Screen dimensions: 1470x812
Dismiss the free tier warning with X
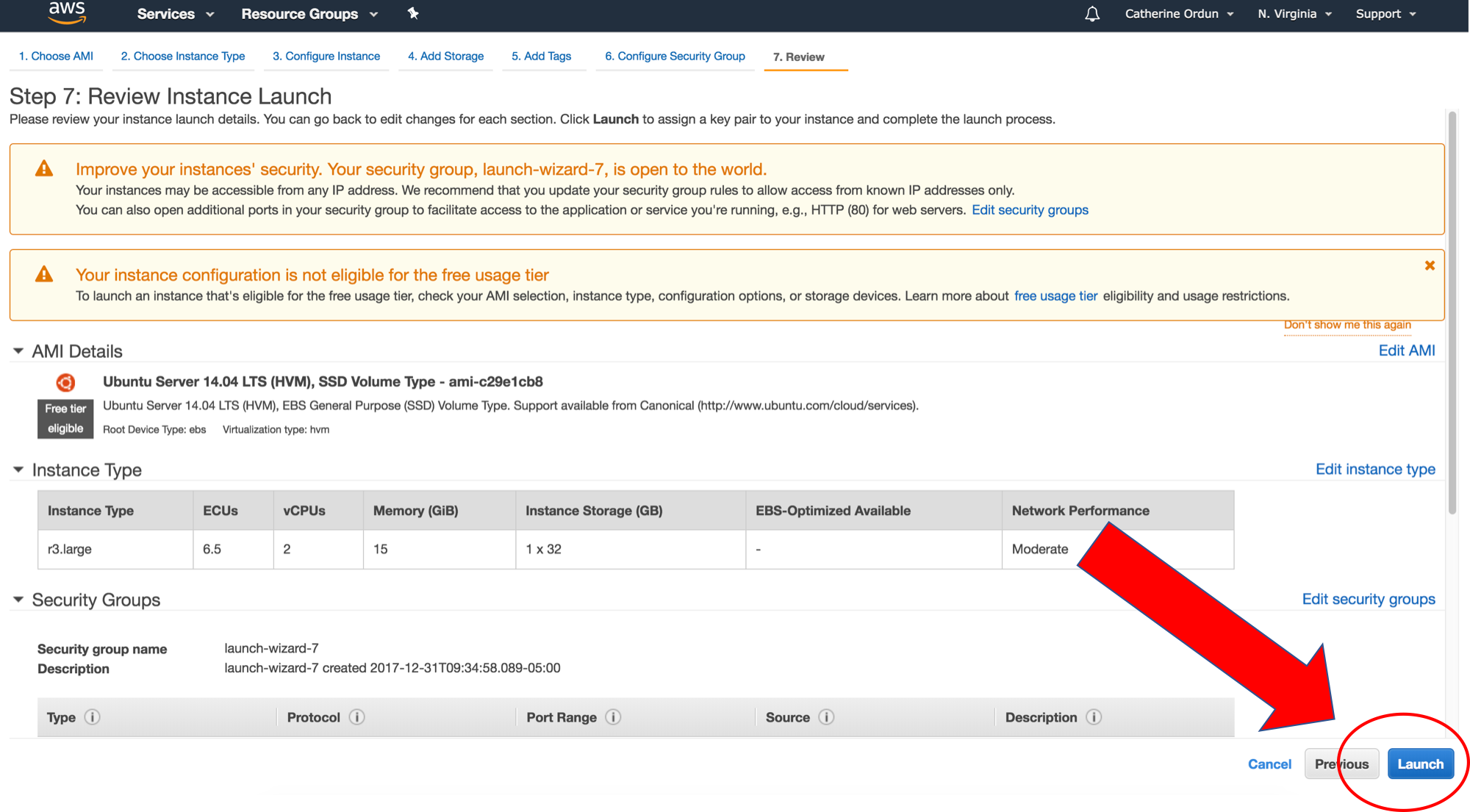point(1430,265)
